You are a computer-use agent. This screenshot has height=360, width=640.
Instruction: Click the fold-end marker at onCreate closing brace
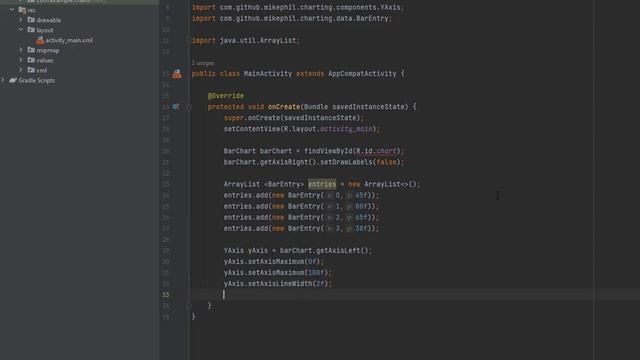[x=189, y=305]
